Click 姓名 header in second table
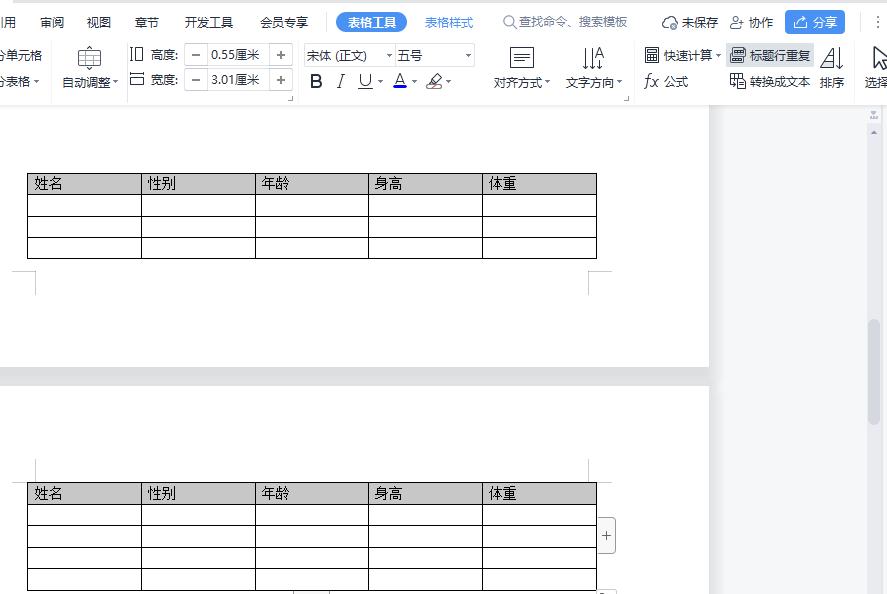 click(x=48, y=493)
